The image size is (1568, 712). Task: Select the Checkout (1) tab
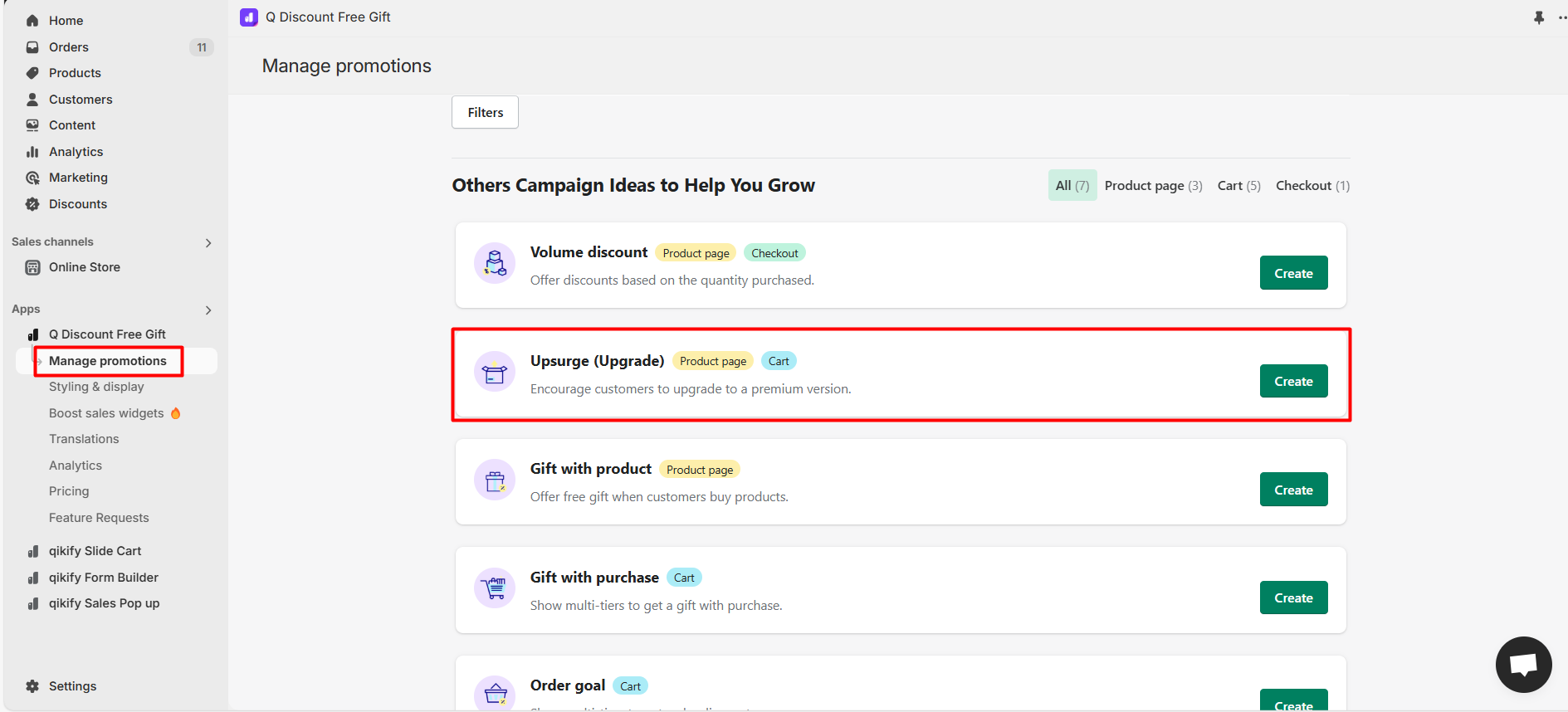(1312, 186)
